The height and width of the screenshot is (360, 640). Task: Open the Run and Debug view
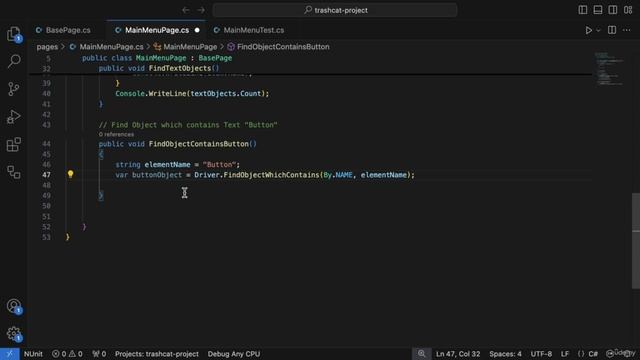(x=14, y=117)
